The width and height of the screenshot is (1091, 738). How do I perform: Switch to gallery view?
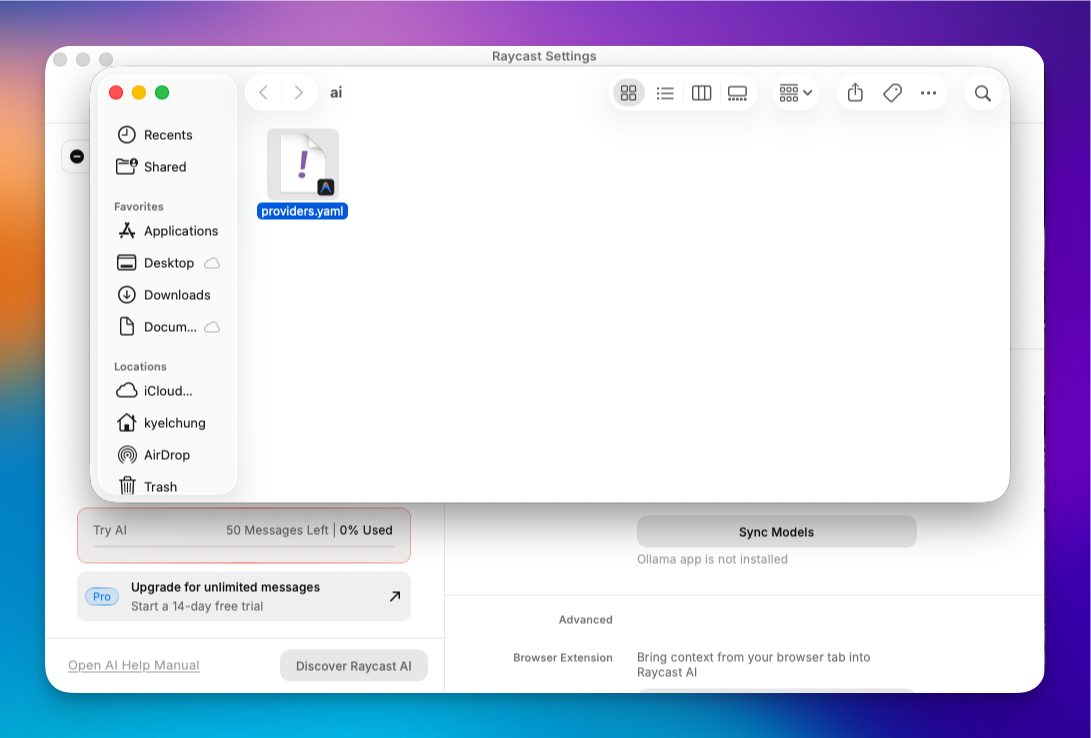pyautogui.click(x=737, y=92)
